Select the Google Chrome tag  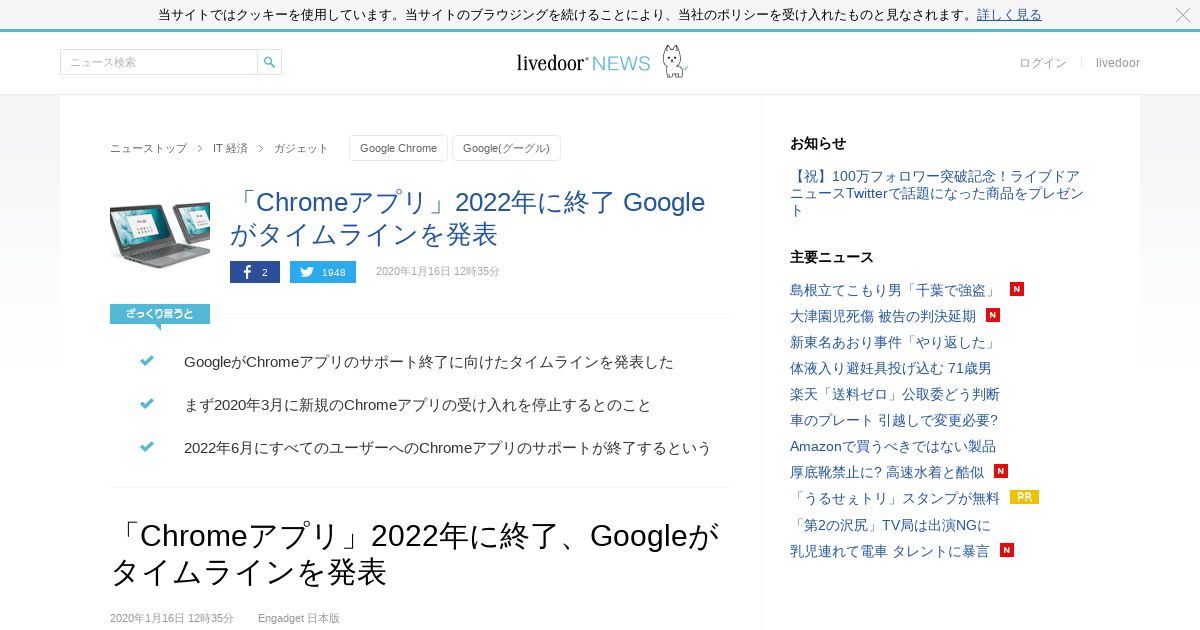[x=398, y=148]
